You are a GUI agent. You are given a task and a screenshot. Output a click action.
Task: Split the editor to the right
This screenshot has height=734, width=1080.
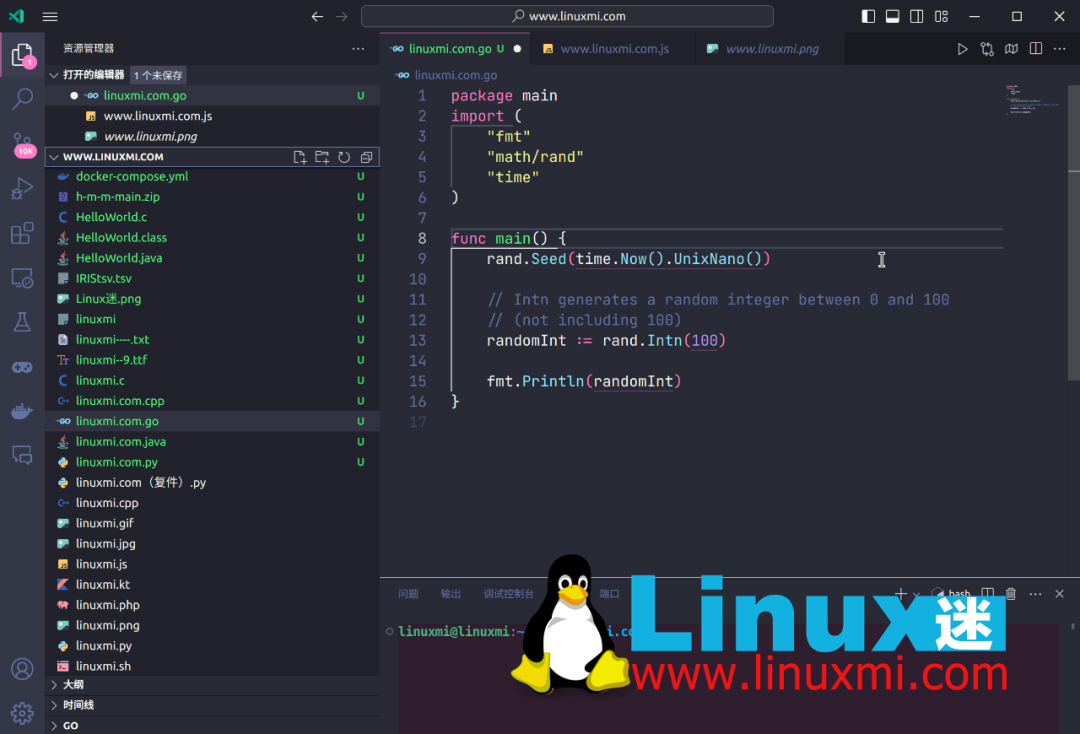click(x=1036, y=48)
